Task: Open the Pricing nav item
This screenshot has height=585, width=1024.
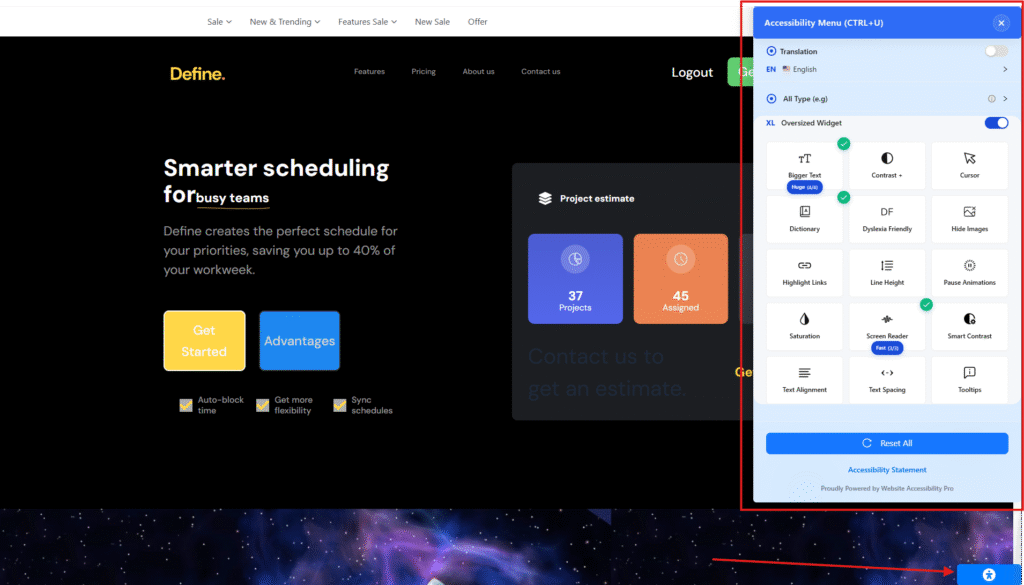Action: (423, 72)
